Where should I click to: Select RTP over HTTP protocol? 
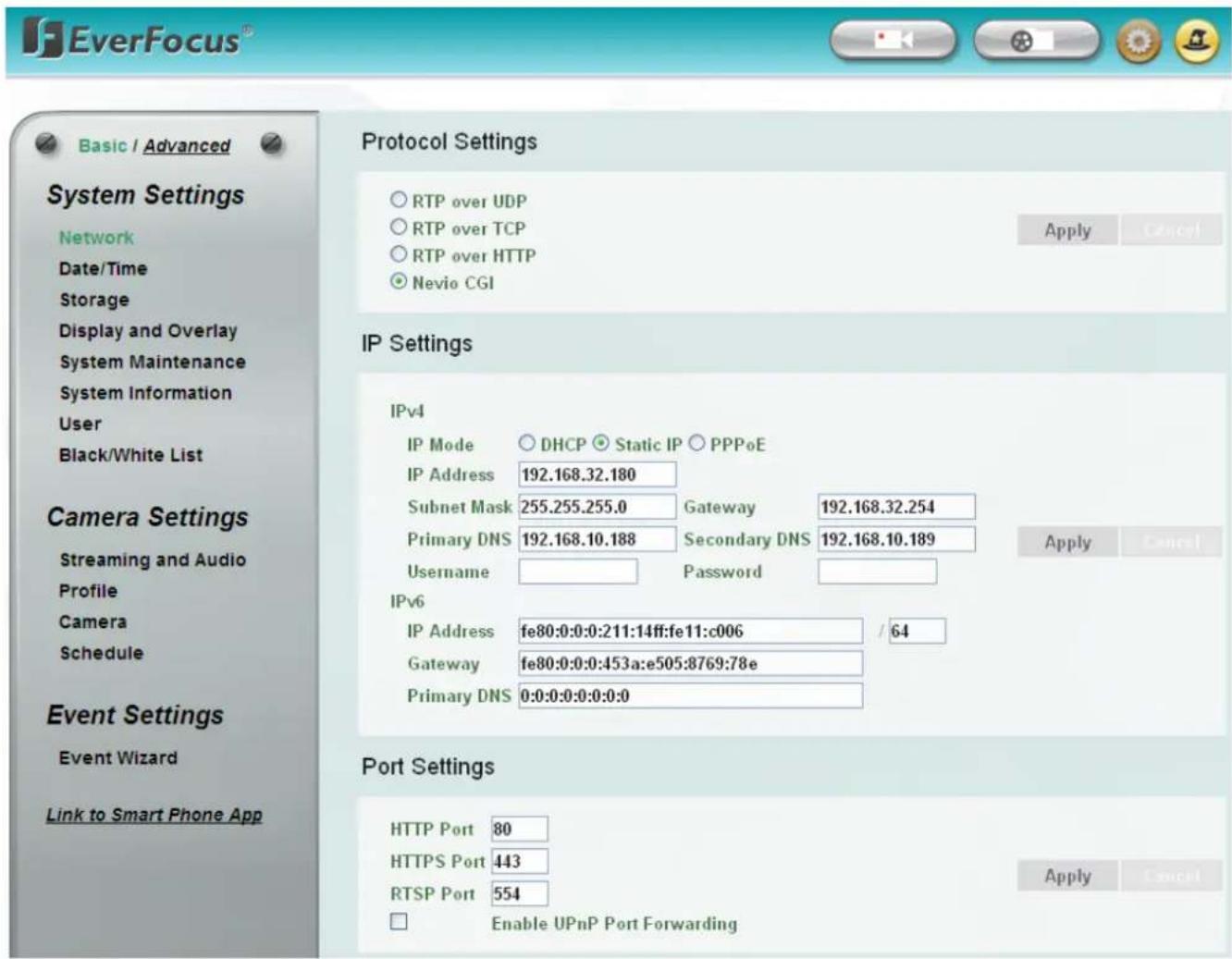(x=399, y=254)
